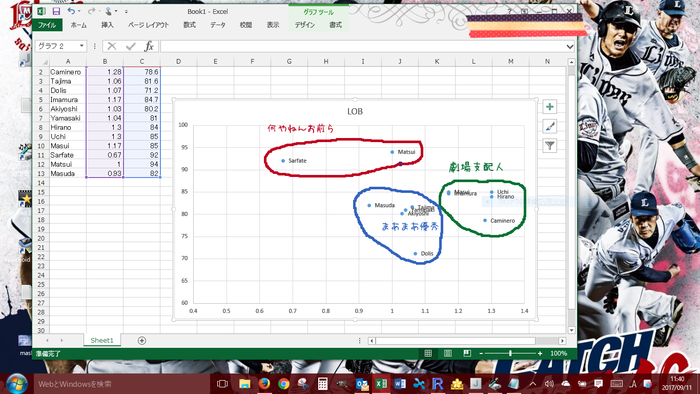This screenshot has height=394, width=700.
Task: Redo the last undone action
Action: pos(91,11)
